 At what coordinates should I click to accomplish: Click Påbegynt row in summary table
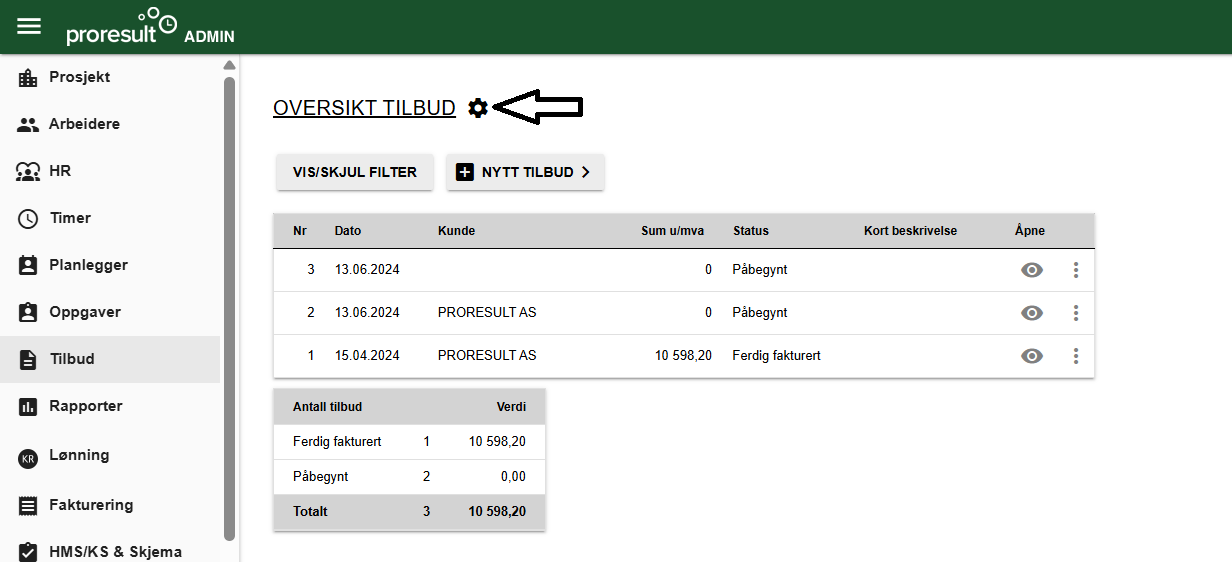point(410,477)
